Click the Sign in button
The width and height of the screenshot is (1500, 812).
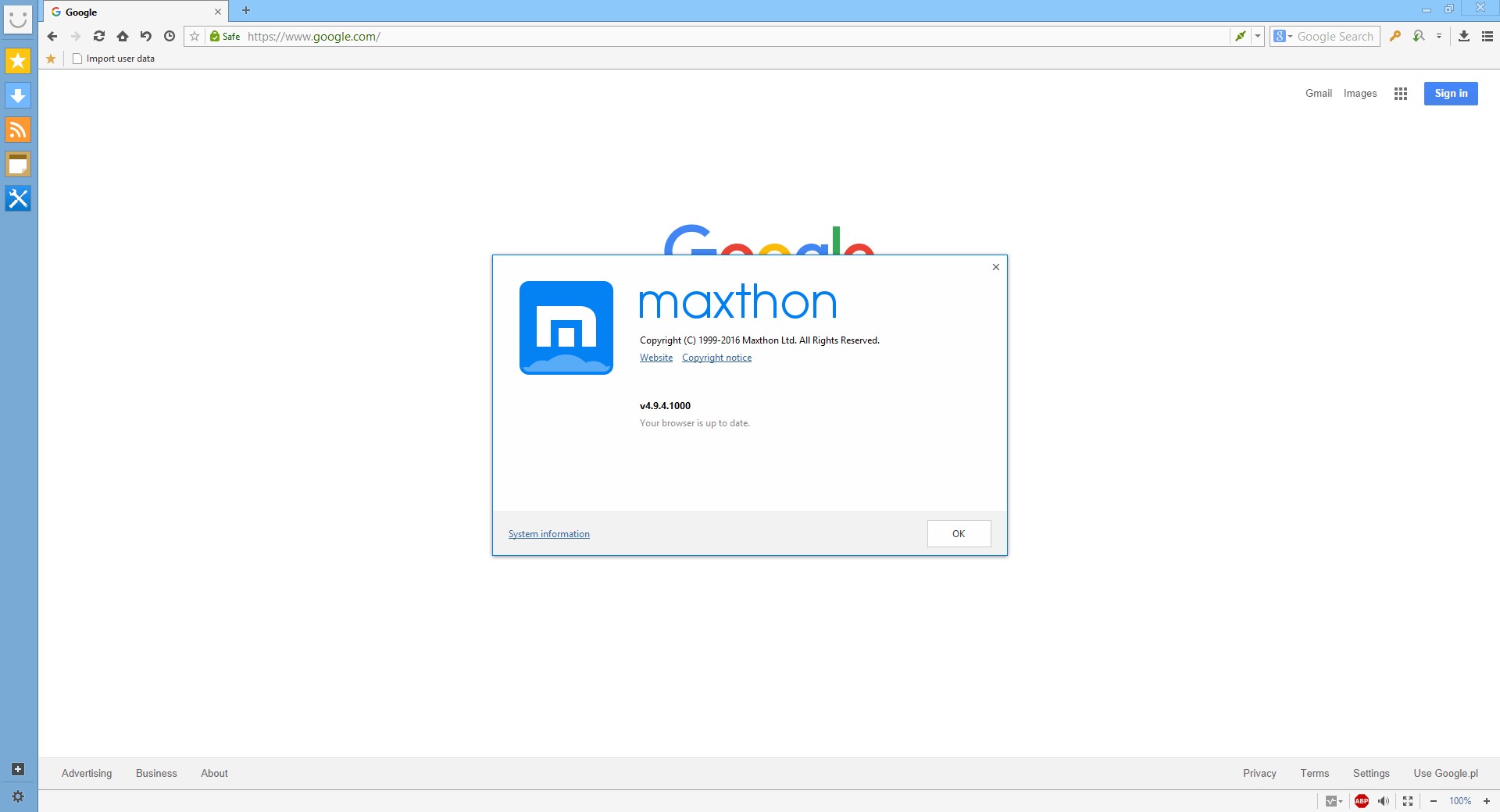[x=1451, y=94]
